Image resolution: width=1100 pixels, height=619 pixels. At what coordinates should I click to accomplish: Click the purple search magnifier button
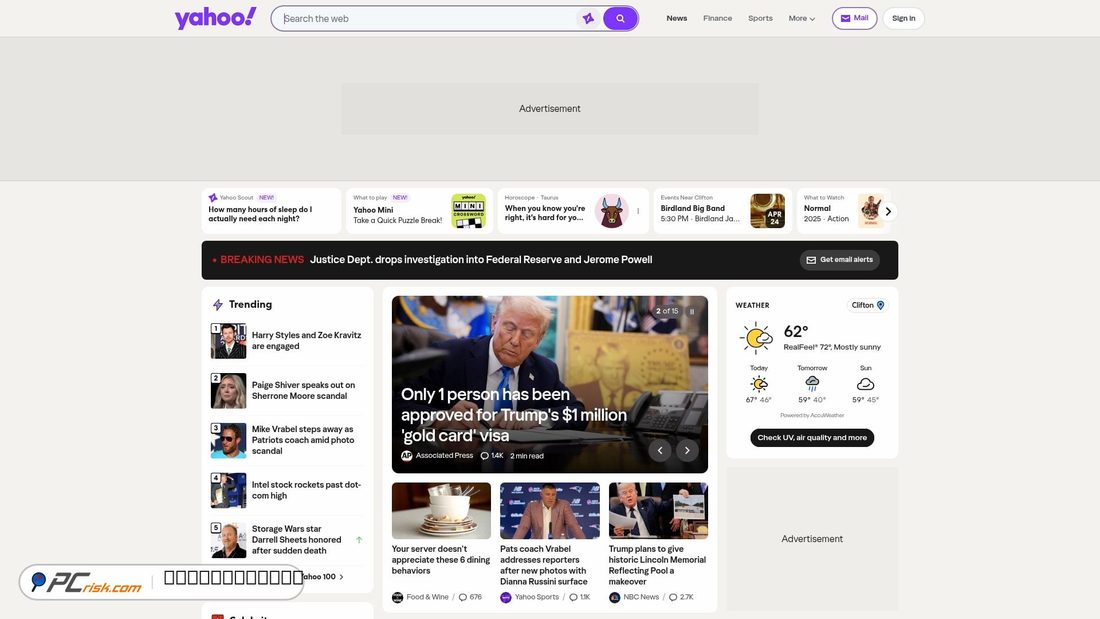tap(620, 18)
